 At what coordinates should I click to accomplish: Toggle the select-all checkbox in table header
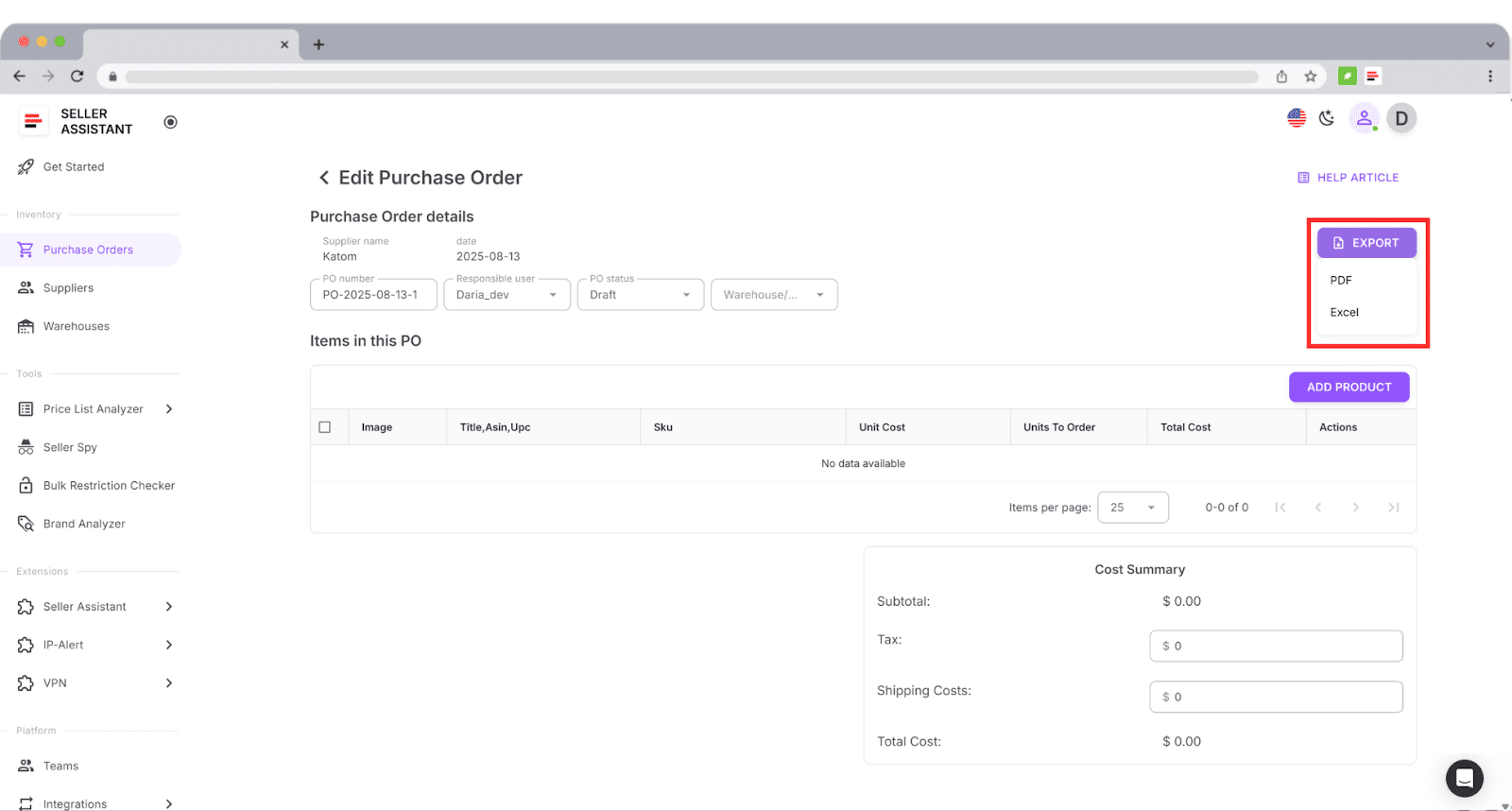point(325,427)
